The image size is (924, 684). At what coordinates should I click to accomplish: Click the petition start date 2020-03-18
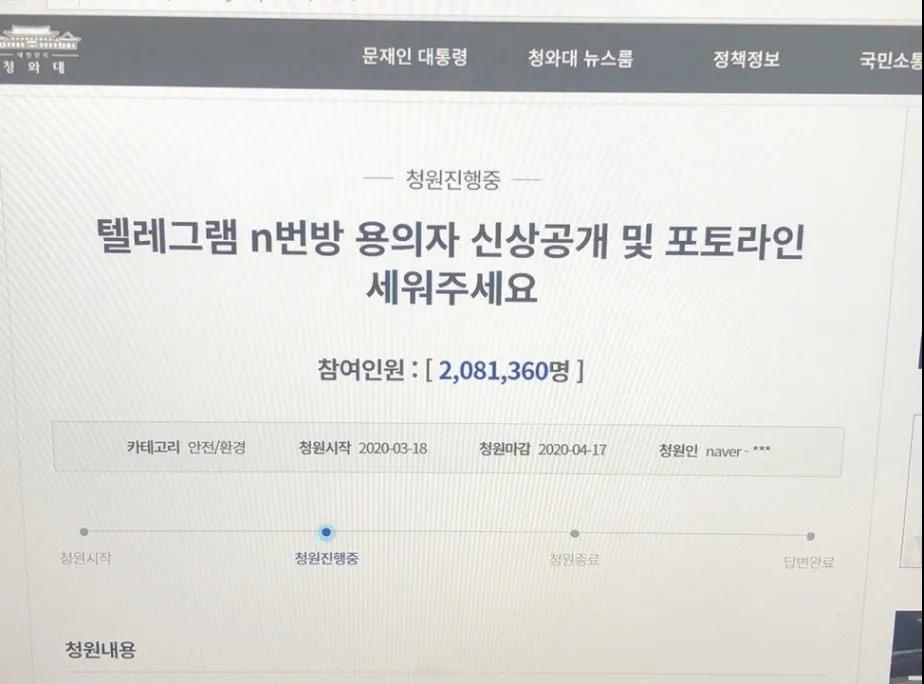[393, 448]
